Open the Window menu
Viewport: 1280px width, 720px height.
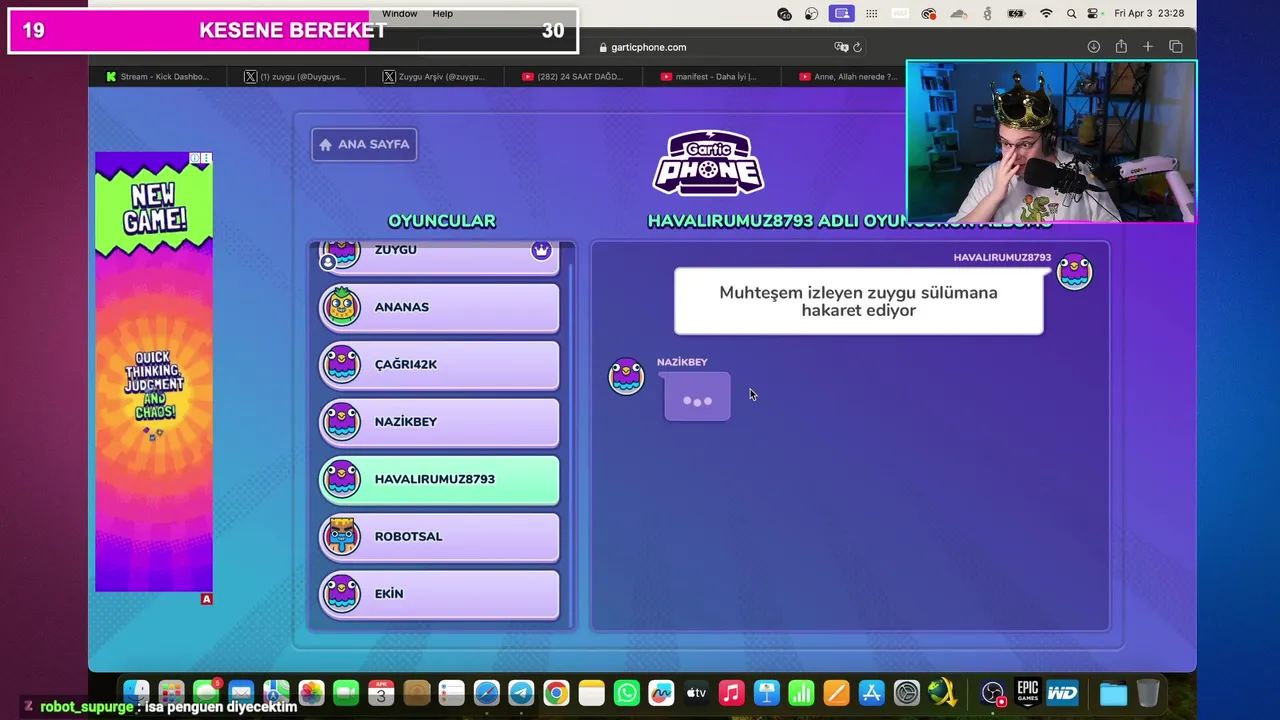[400, 14]
